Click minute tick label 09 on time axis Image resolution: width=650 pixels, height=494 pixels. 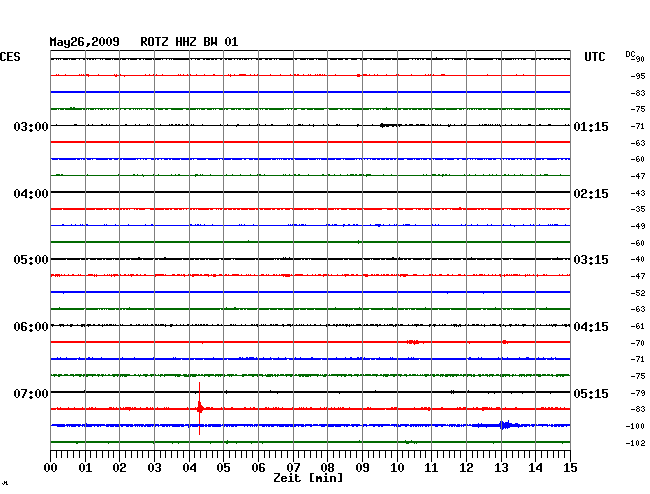(362, 468)
